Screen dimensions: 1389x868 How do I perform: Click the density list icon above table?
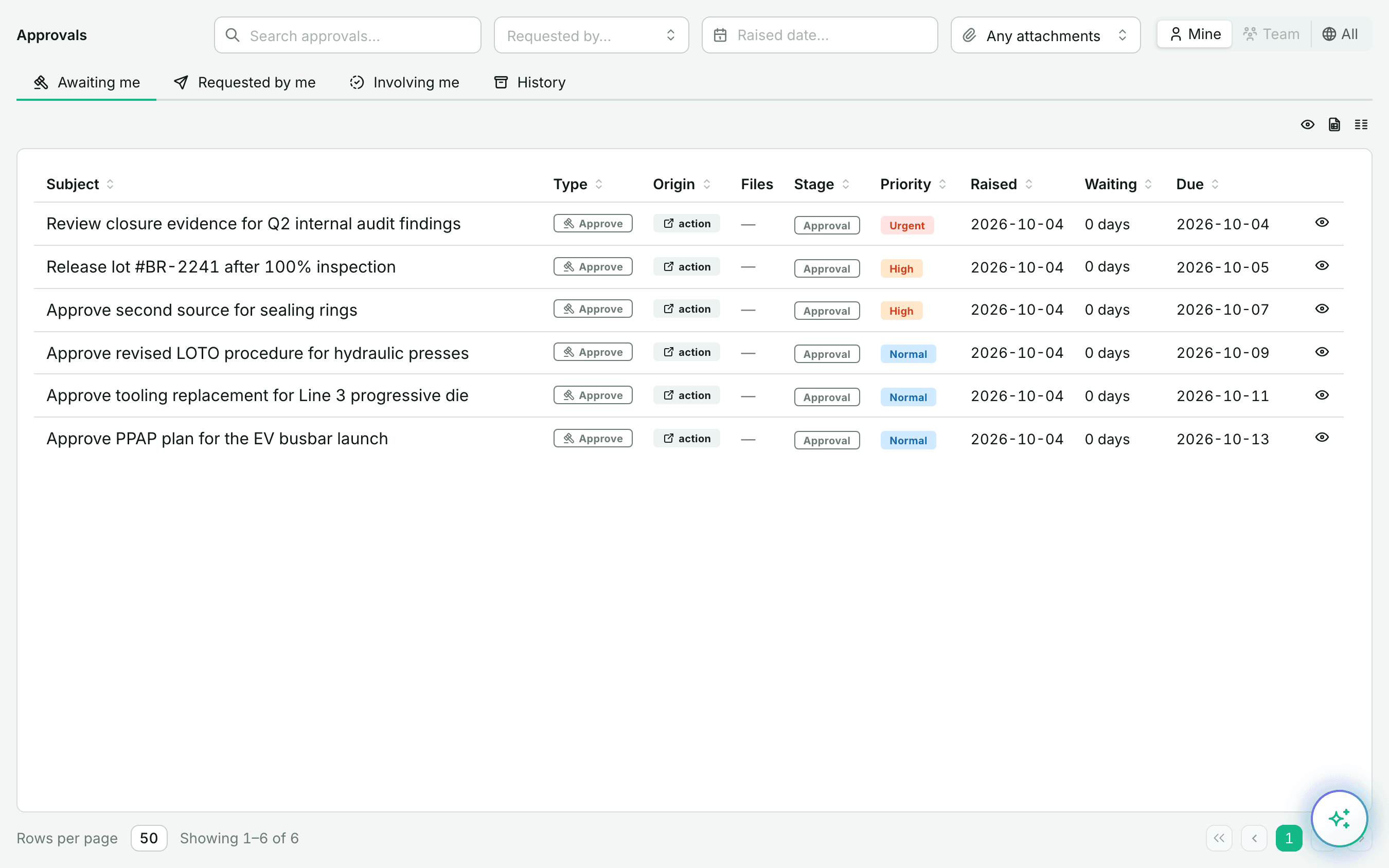click(x=1361, y=124)
